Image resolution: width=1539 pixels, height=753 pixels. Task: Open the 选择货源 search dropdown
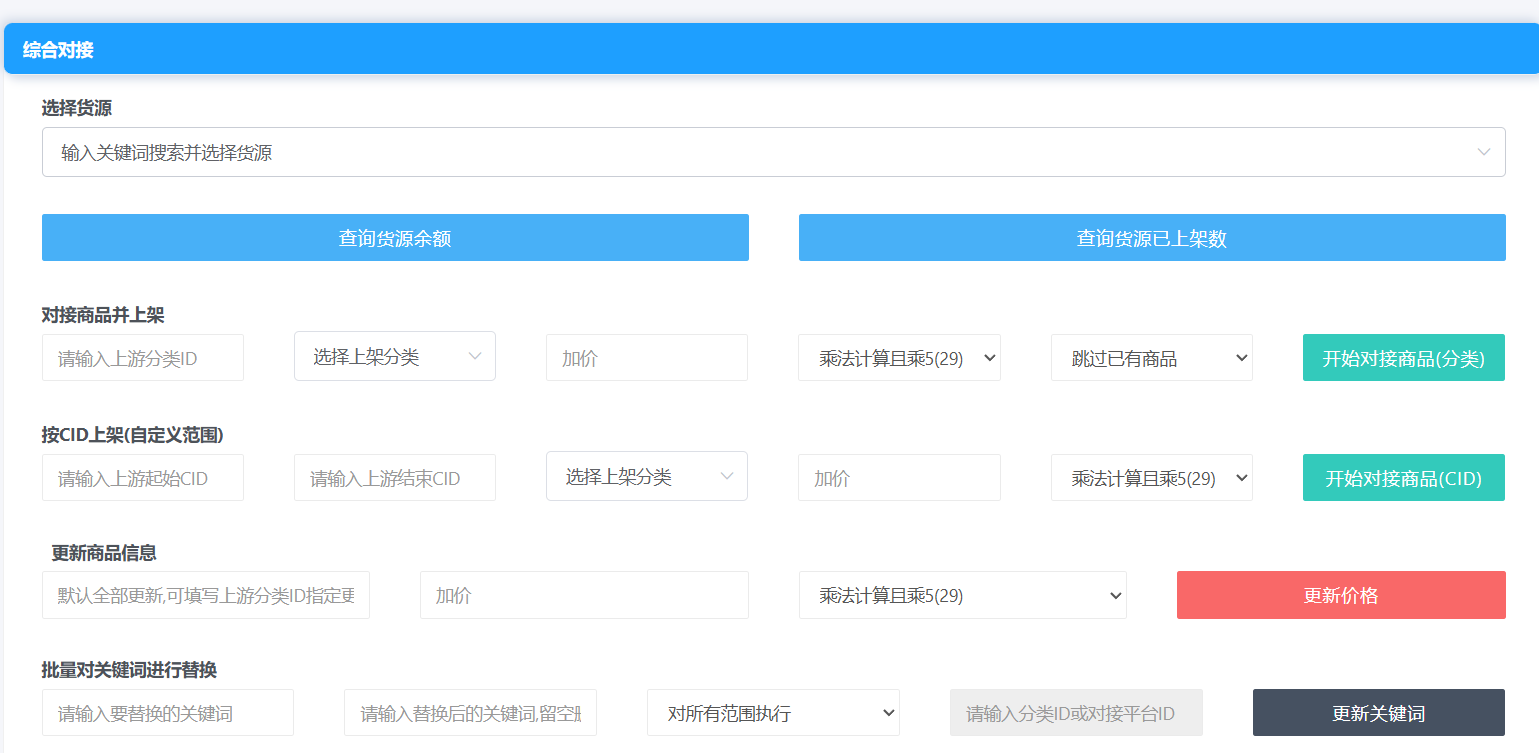coord(773,152)
